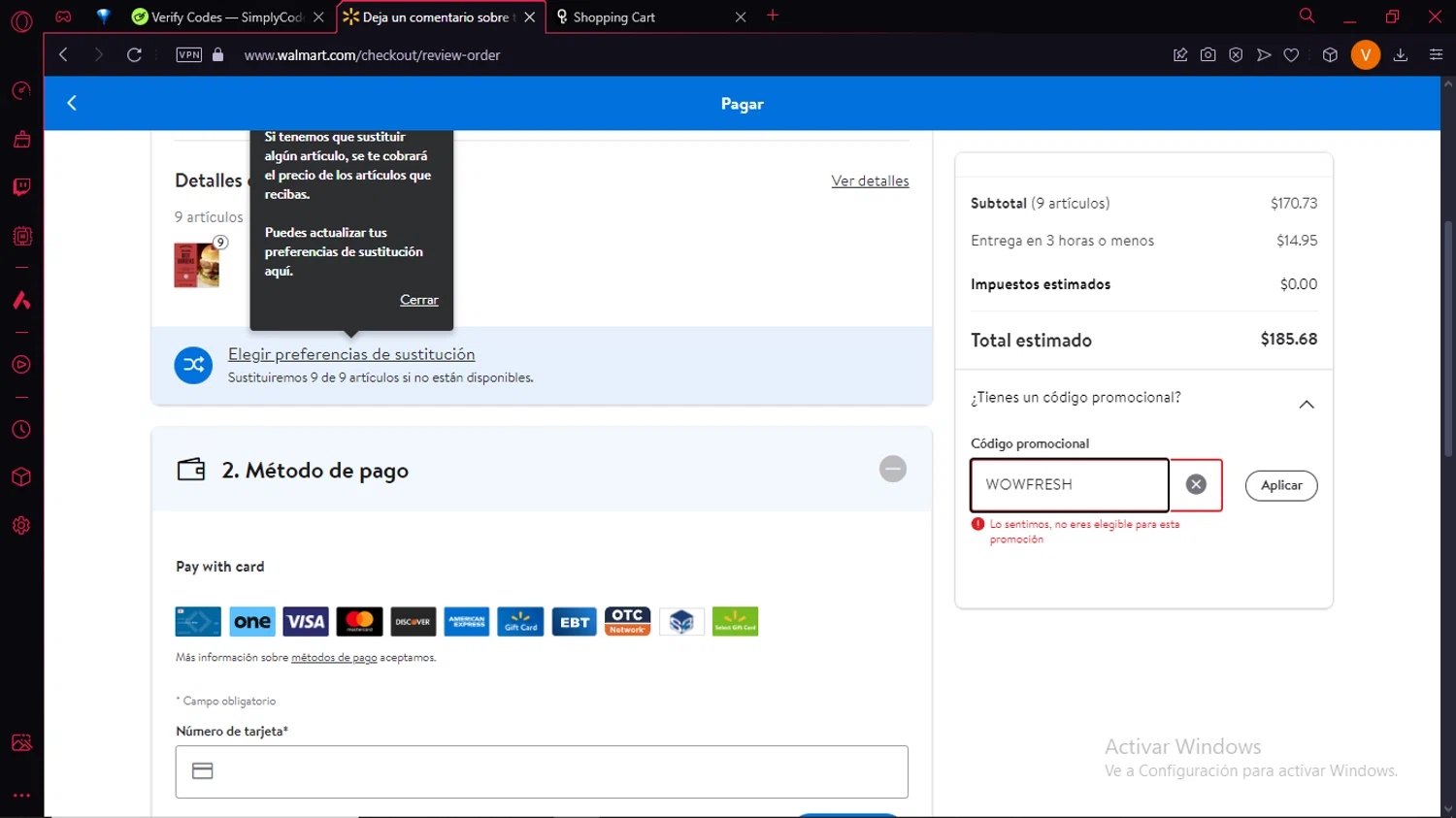Focus the Número de tarjeta field
Screen dimensions: 1456x818
[x=542, y=771]
